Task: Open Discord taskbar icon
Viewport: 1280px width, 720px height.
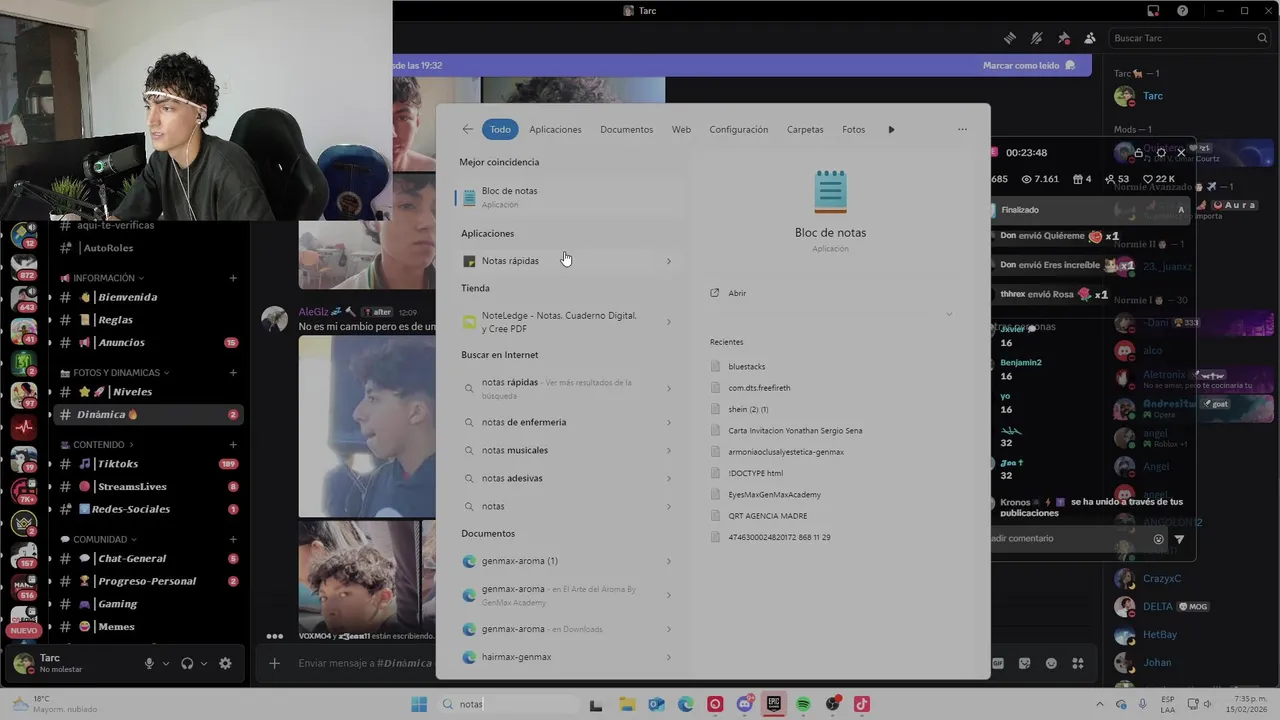Action: (745, 704)
